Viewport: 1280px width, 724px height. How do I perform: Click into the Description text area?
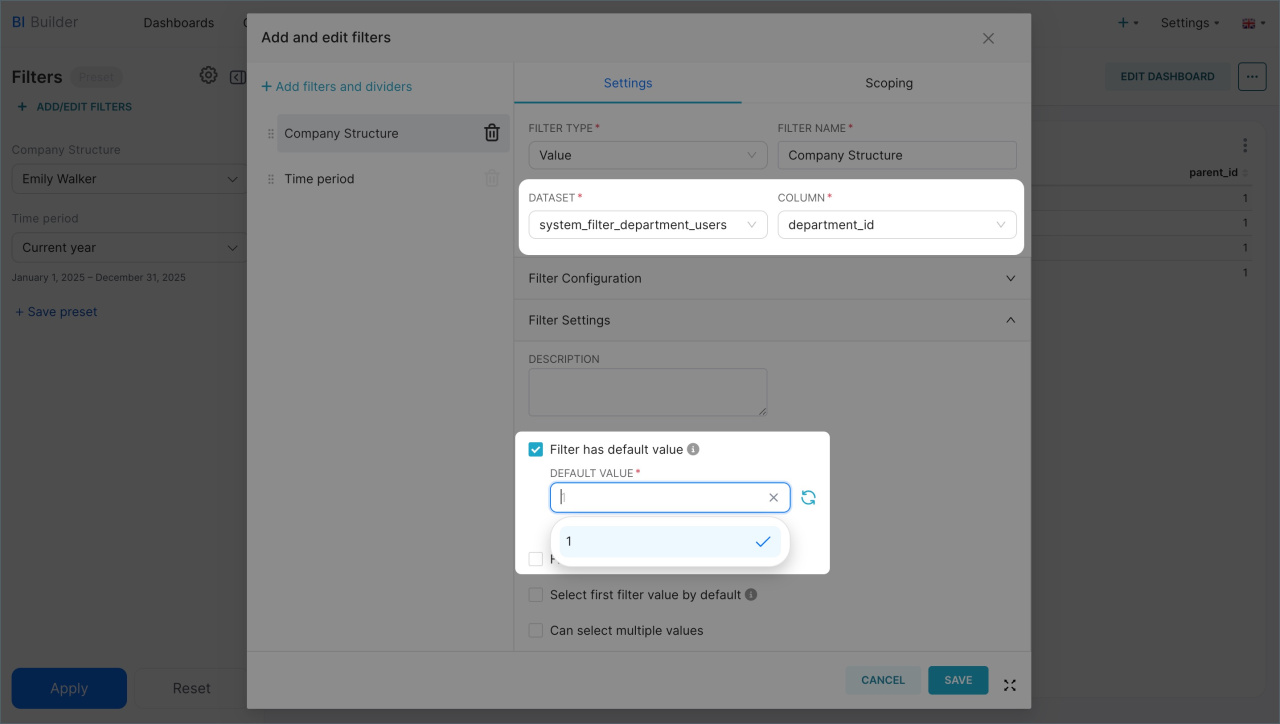(x=647, y=392)
